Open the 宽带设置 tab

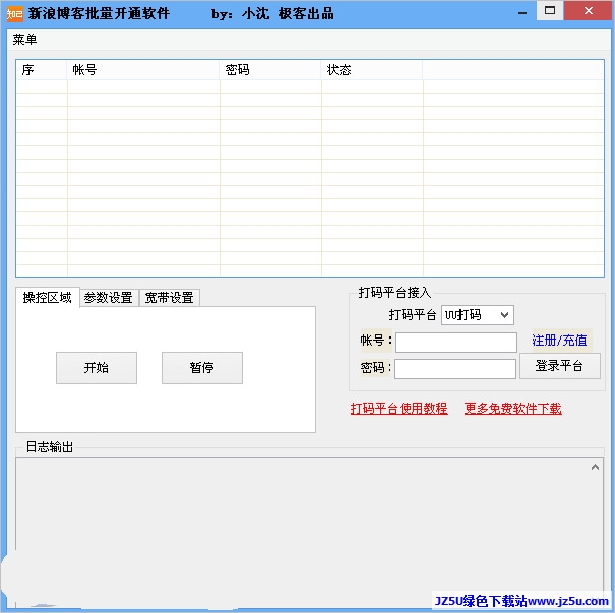coord(169,298)
